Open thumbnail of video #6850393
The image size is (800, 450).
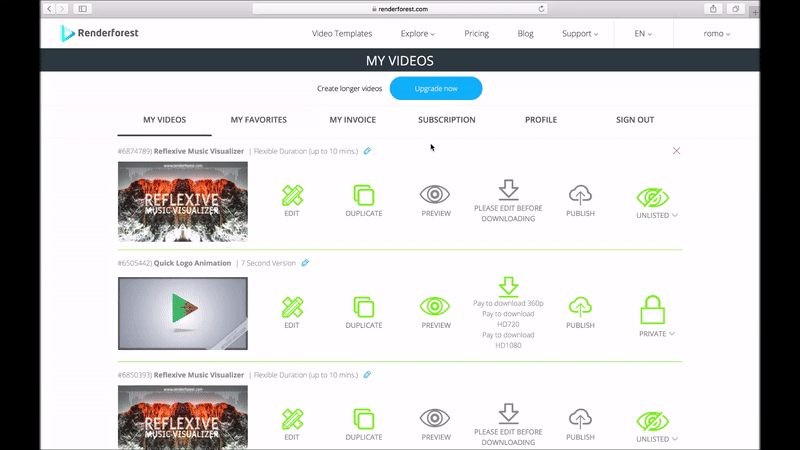coord(183,417)
